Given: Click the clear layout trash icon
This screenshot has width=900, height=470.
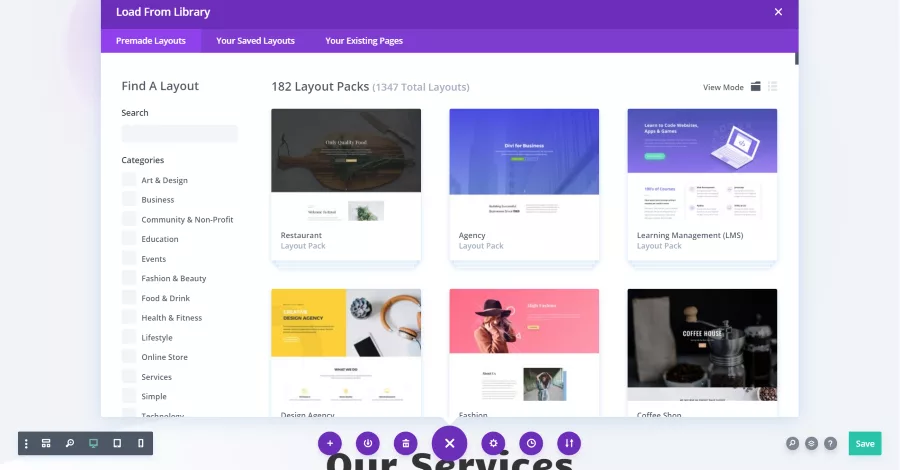Looking at the screenshot, I should (406, 443).
